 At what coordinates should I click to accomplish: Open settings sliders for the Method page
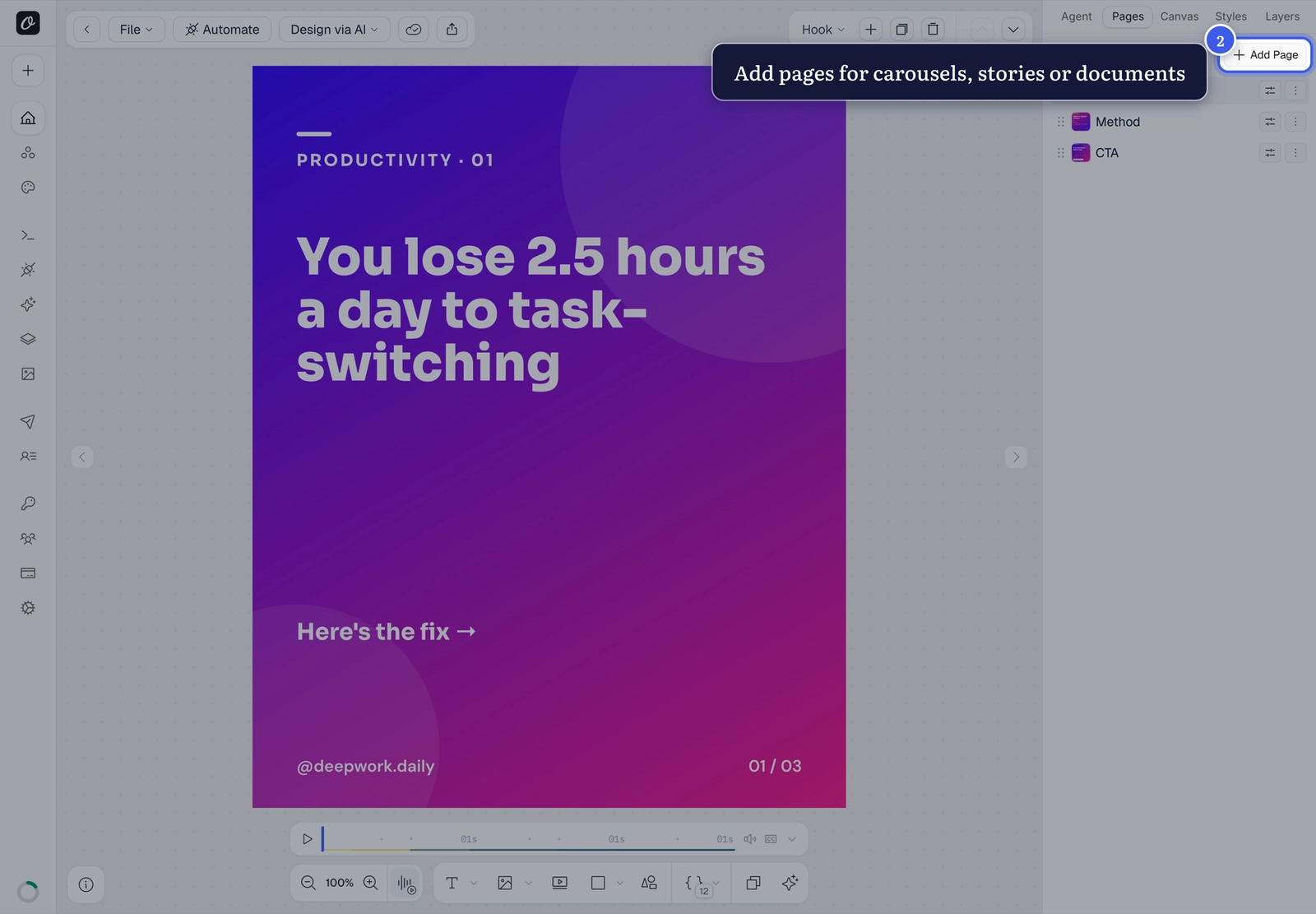pyautogui.click(x=1270, y=122)
